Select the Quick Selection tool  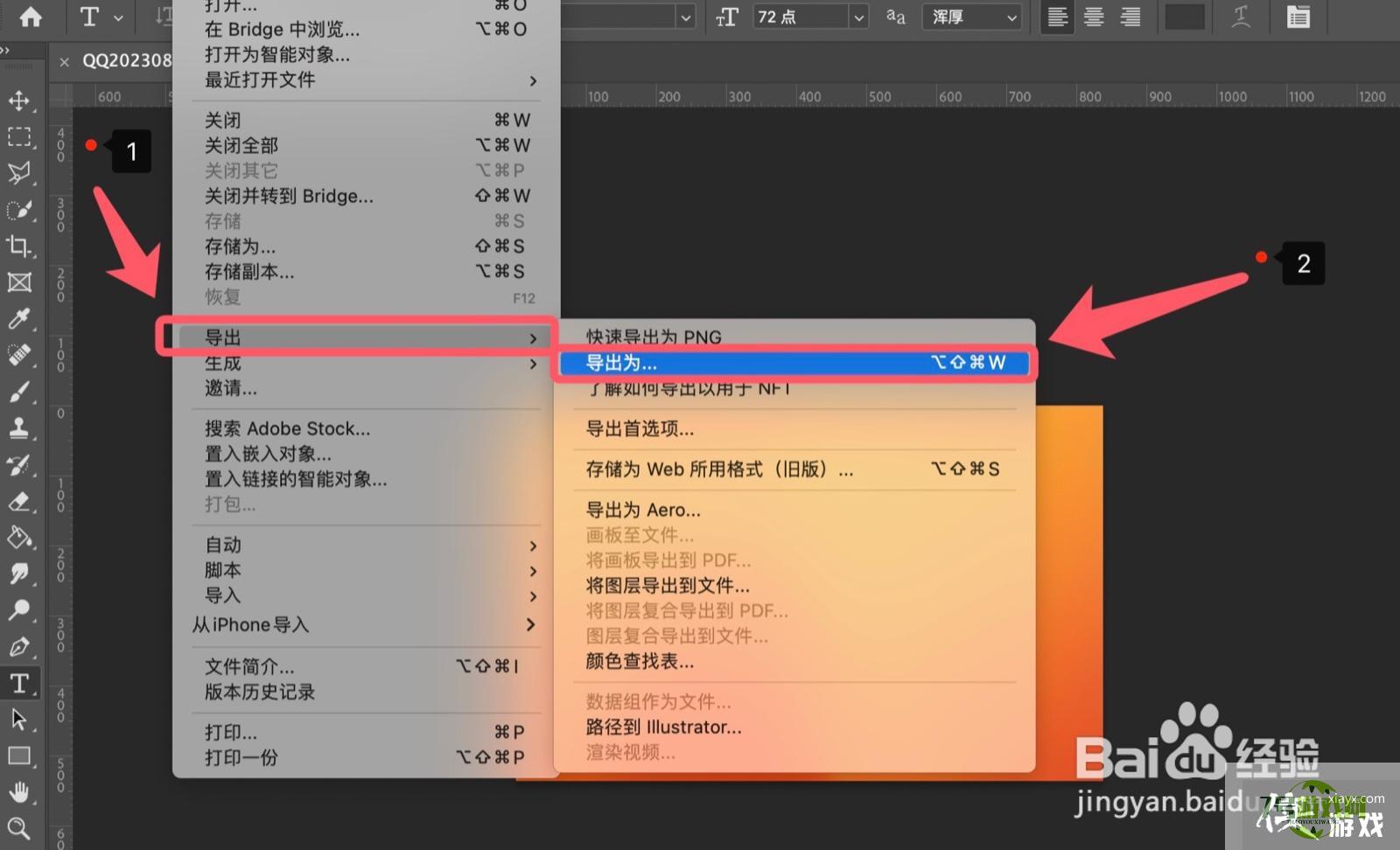point(19,210)
